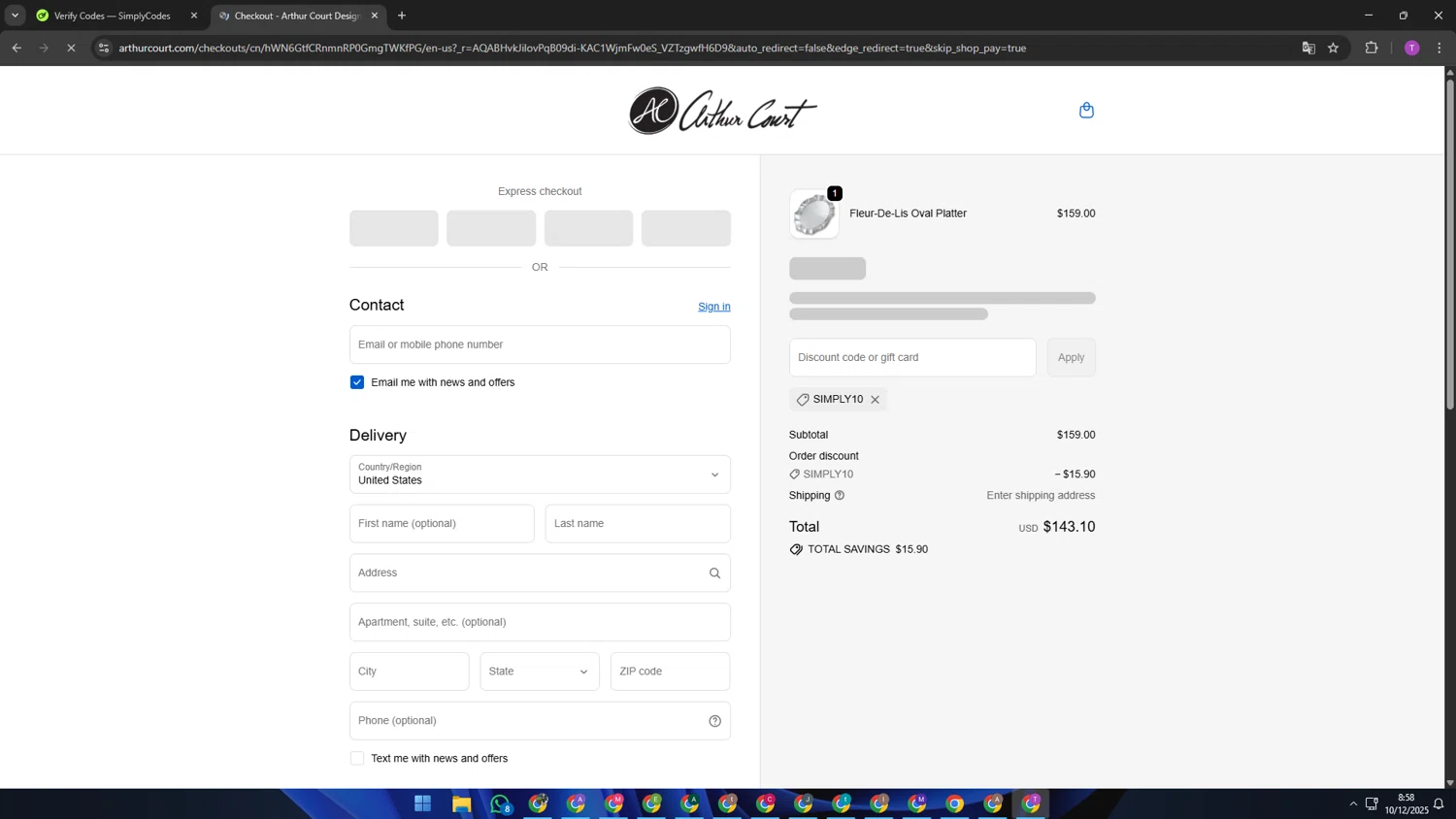Focus the Discount code or gift card field
Screen dimensions: 1456x819
pyautogui.click(x=912, y=357)
